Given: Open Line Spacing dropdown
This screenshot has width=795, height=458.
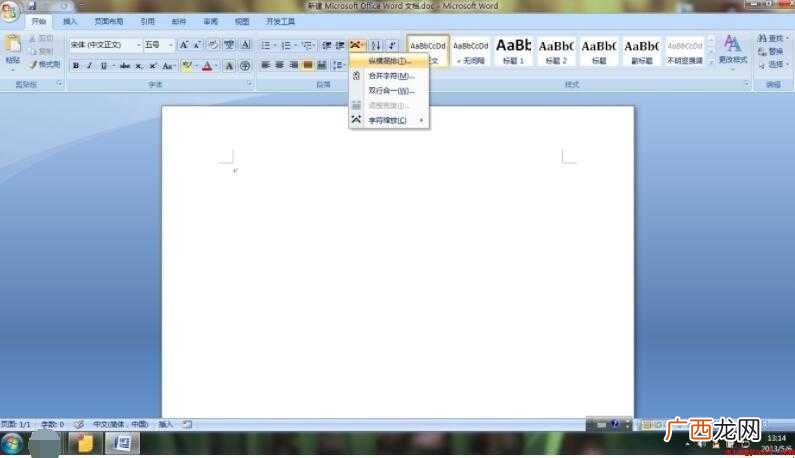Looking at the screenshot, I should (x=339, y=65).
